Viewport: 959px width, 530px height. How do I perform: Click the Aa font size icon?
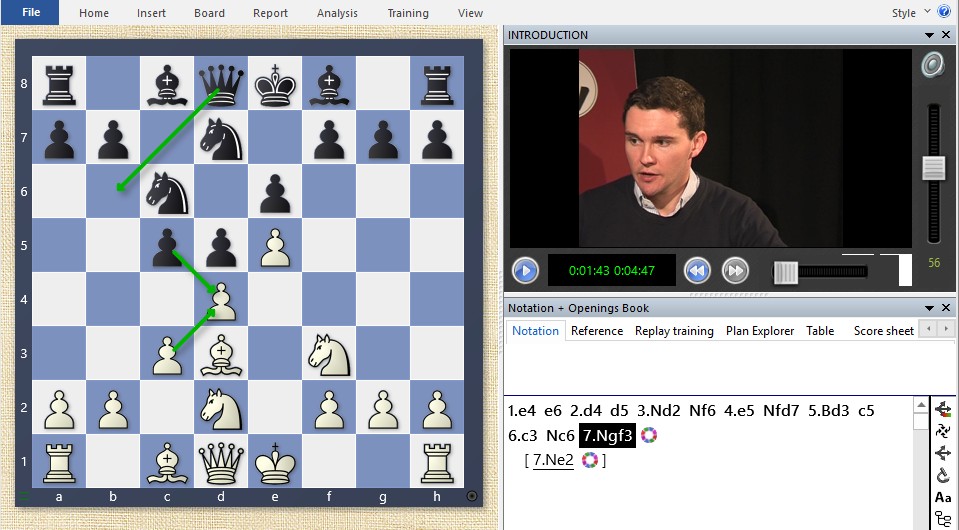pos(943,497)
